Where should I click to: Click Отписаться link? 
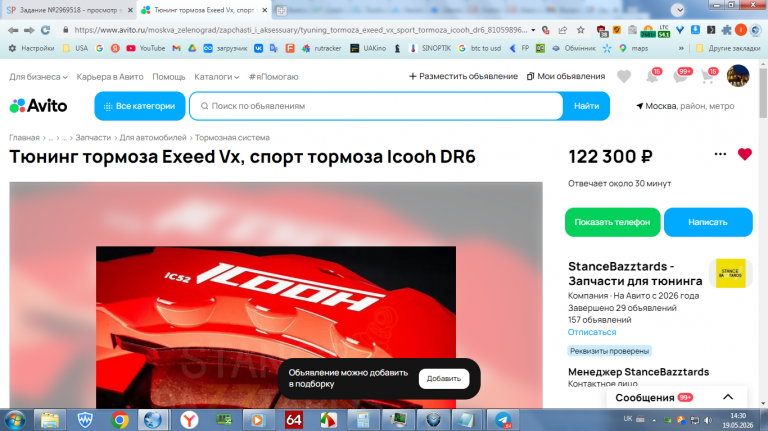592,332
